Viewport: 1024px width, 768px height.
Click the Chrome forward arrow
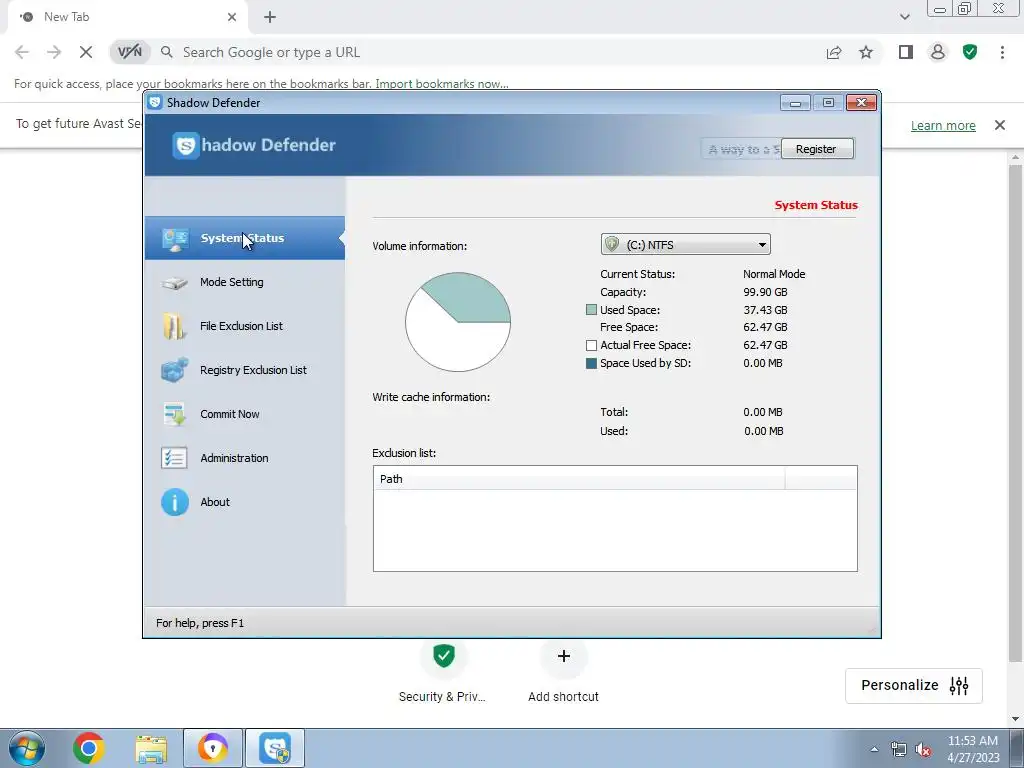point(54,52)
